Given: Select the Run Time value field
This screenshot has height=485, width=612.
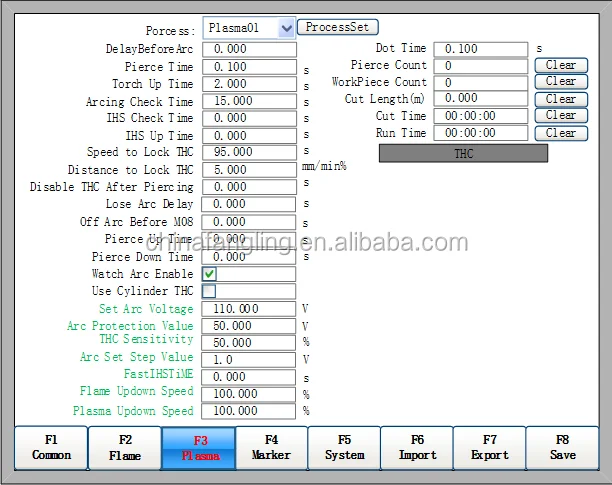Looking at the screenshot, I should tap(481, 133).
